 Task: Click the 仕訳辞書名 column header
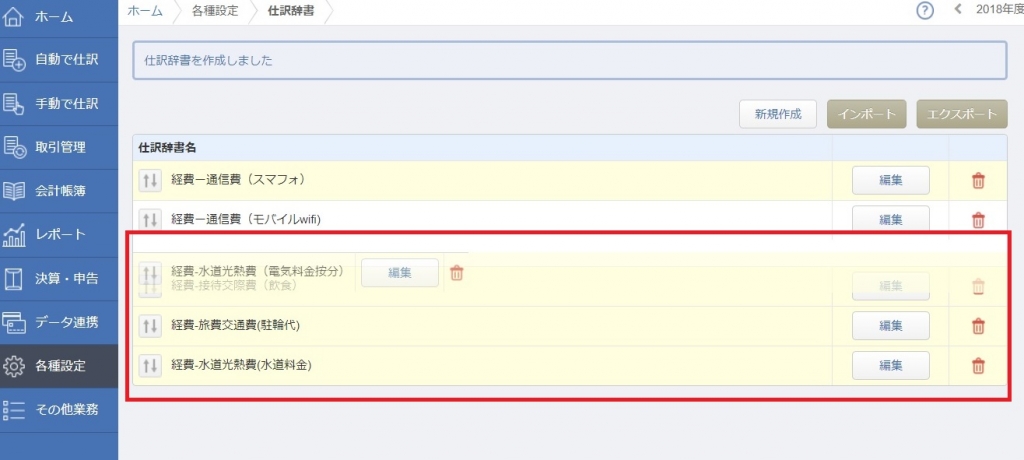pos(168,148)
